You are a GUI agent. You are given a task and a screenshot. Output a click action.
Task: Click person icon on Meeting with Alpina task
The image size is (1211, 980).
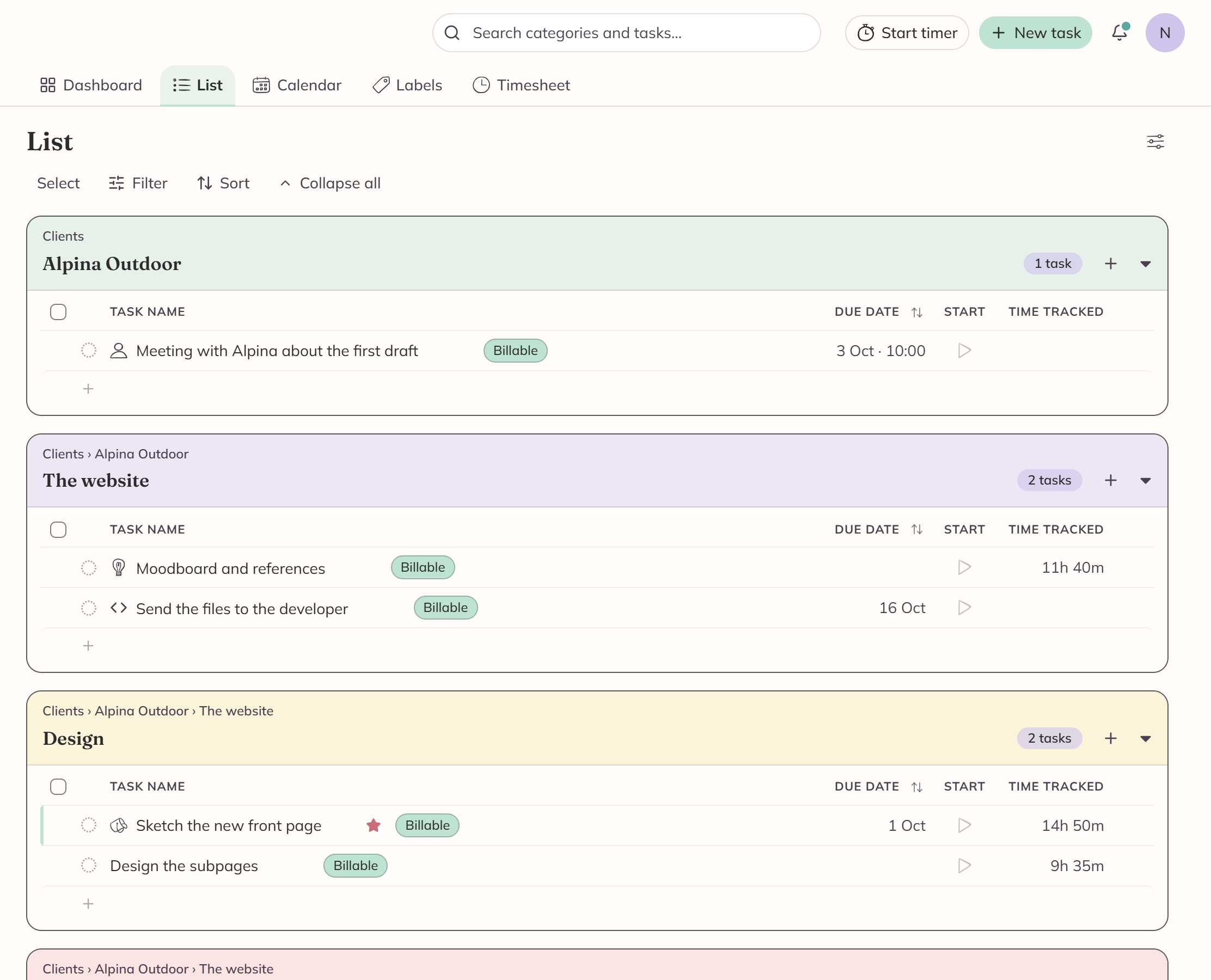click(119, 351)
